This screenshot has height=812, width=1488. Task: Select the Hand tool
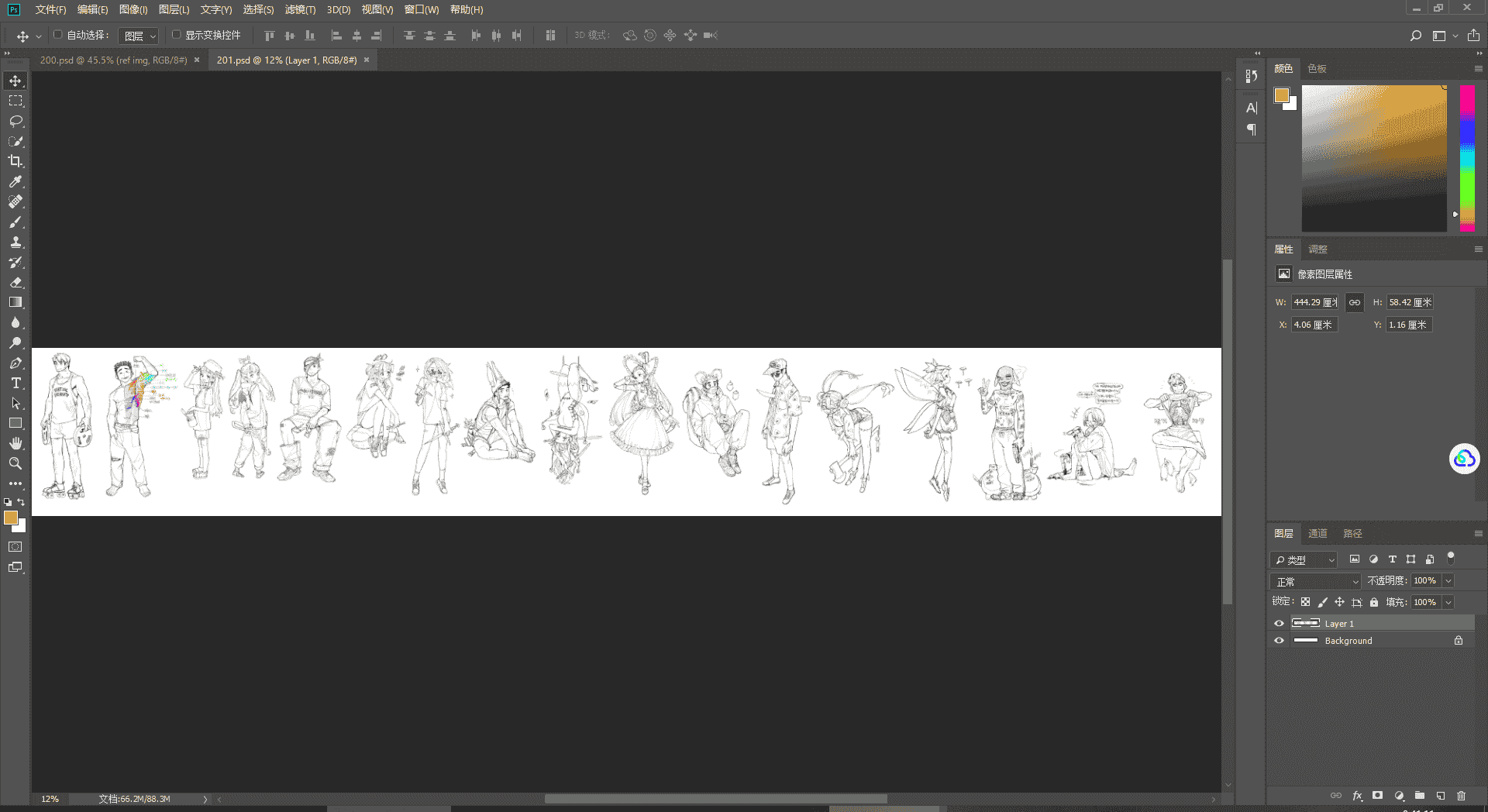(x=15, y=443)
